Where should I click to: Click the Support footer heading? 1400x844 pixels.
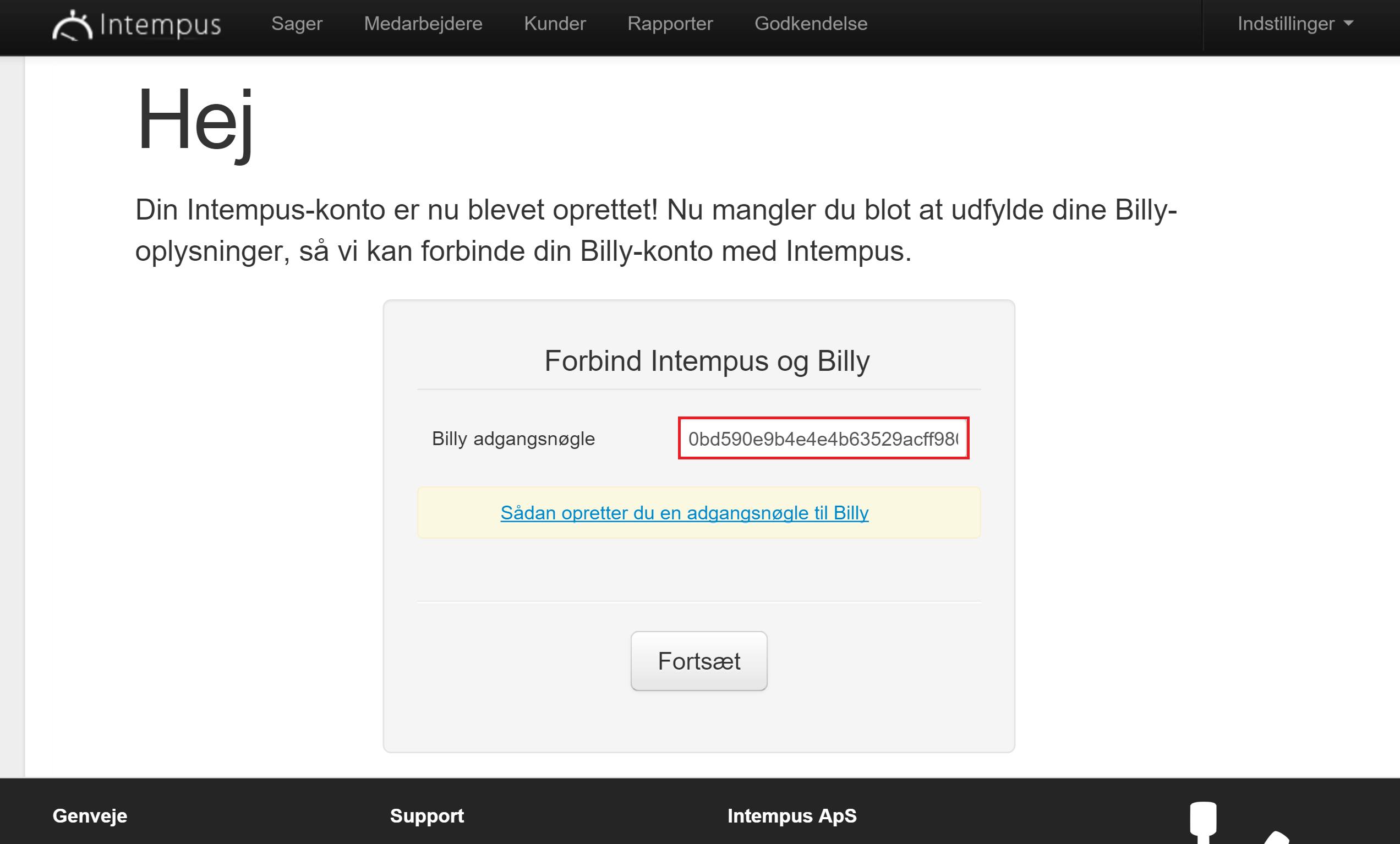click(x=426, y=815)
